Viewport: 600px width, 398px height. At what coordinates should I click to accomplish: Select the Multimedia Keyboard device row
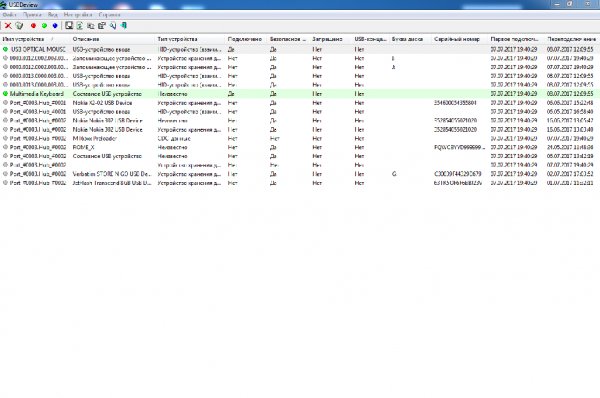[300, 94]
